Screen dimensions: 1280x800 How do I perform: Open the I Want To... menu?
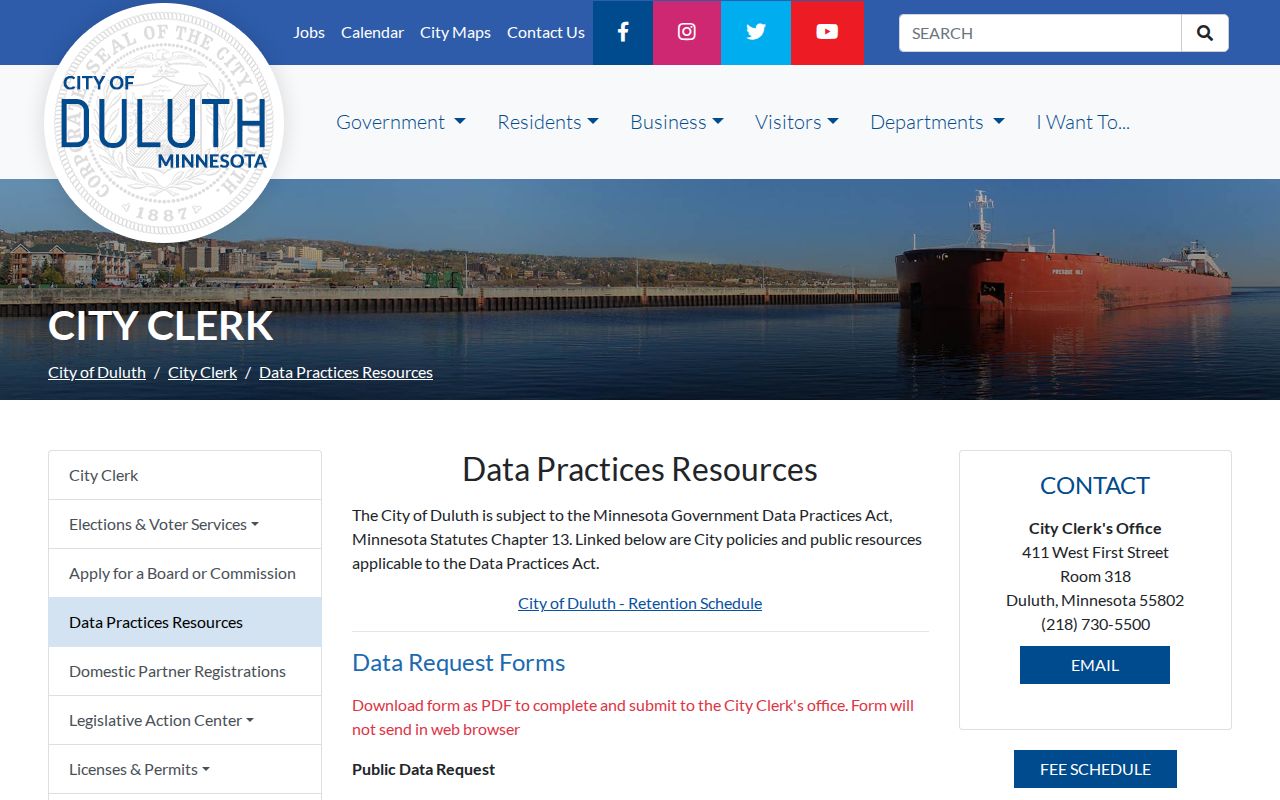(1083, 122)
